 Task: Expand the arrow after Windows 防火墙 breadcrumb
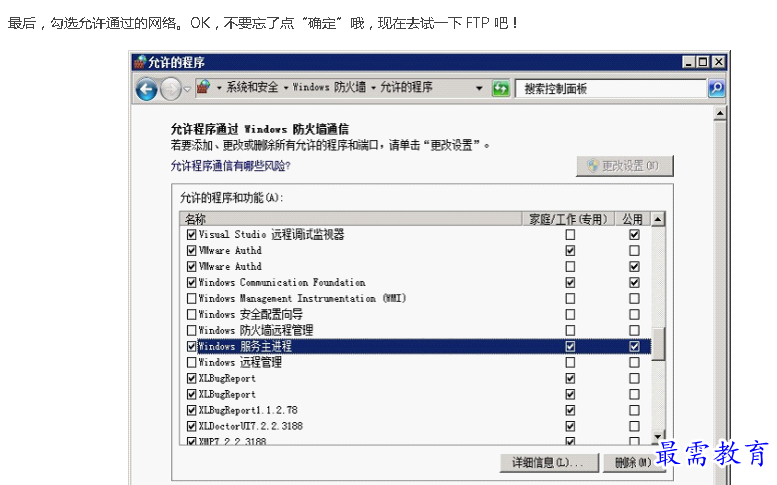pos(373,89)
